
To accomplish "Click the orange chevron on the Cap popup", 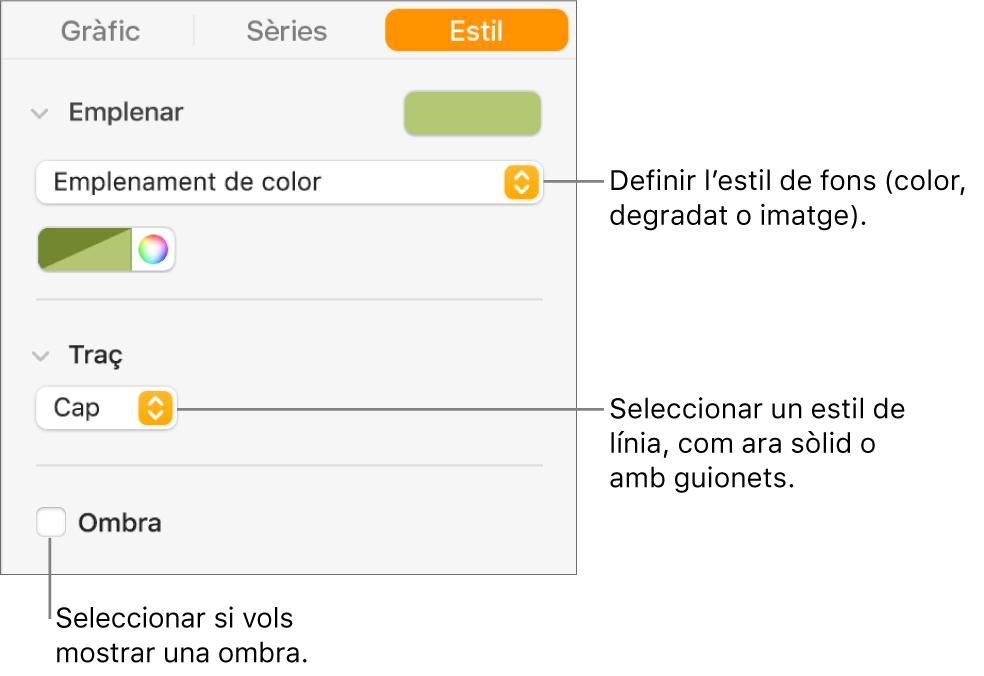I will tap(156, 408).
